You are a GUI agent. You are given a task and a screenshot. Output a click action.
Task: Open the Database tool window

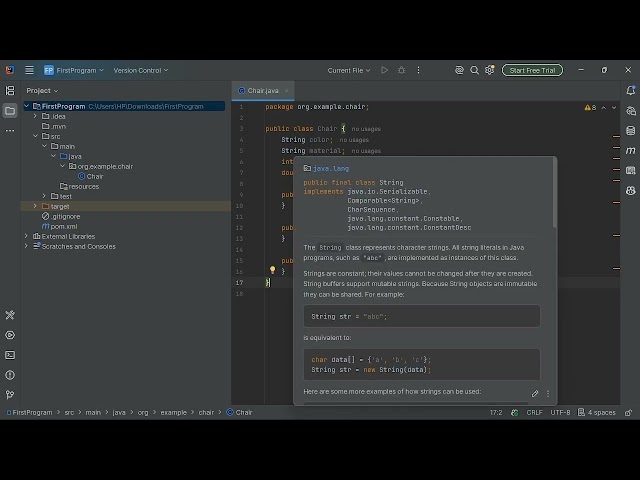tap(631, 131)
